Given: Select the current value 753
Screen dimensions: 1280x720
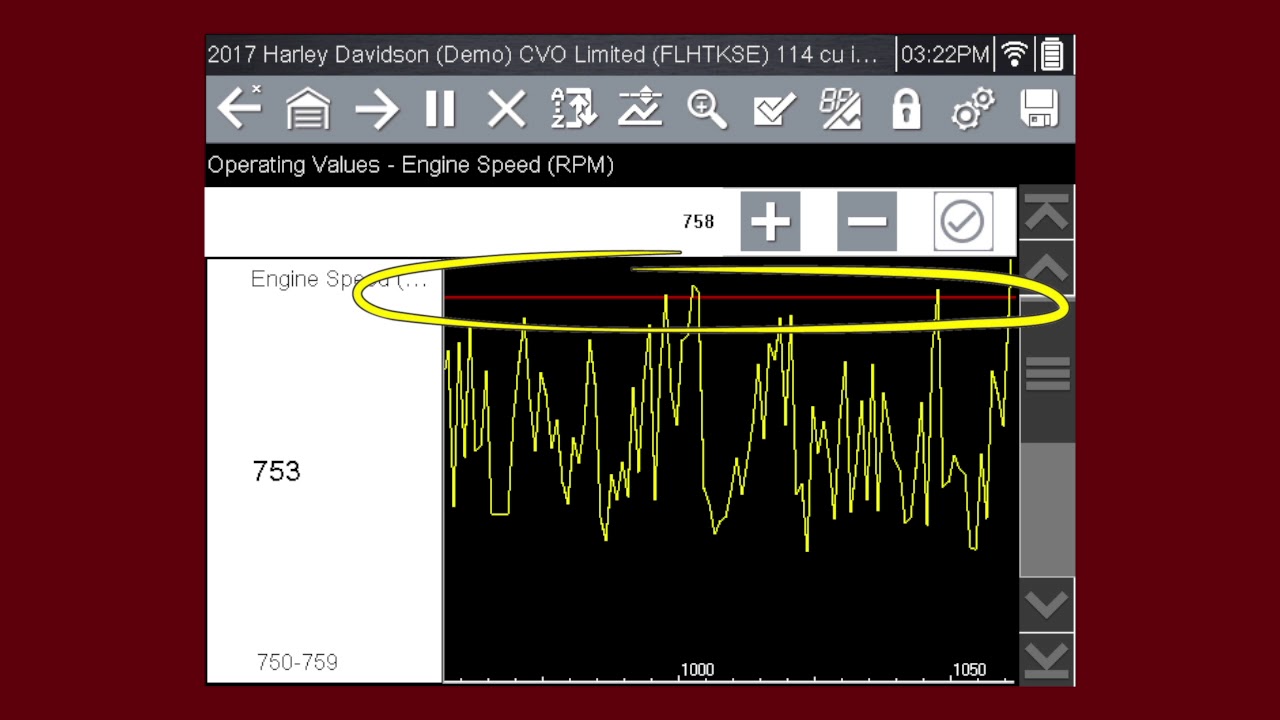Looking at the screenshot, I should point(276,471).
